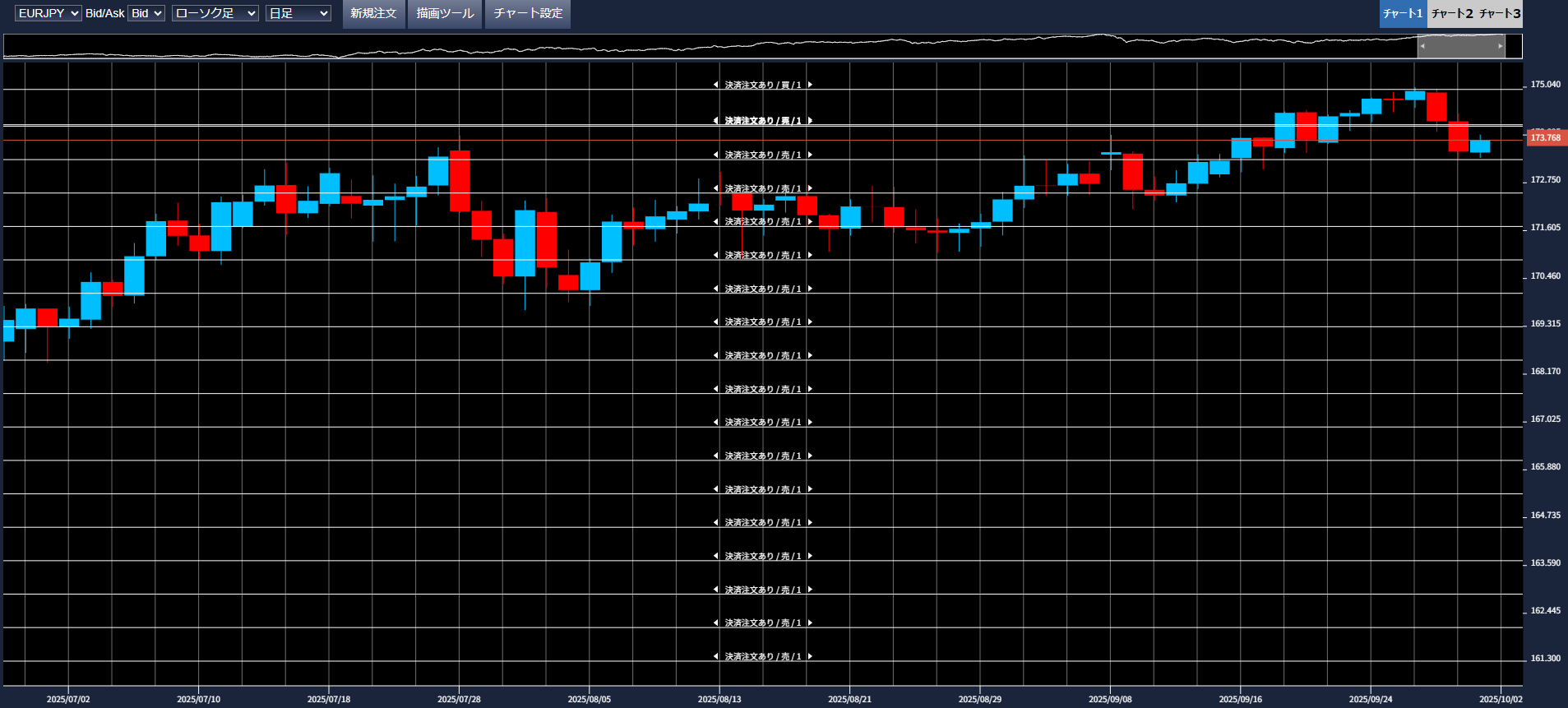The height and width of the screenshot is (708, 1568).
Task: Click left arrow of second-from-bottom 売 order label
Action: pos(715,622)
